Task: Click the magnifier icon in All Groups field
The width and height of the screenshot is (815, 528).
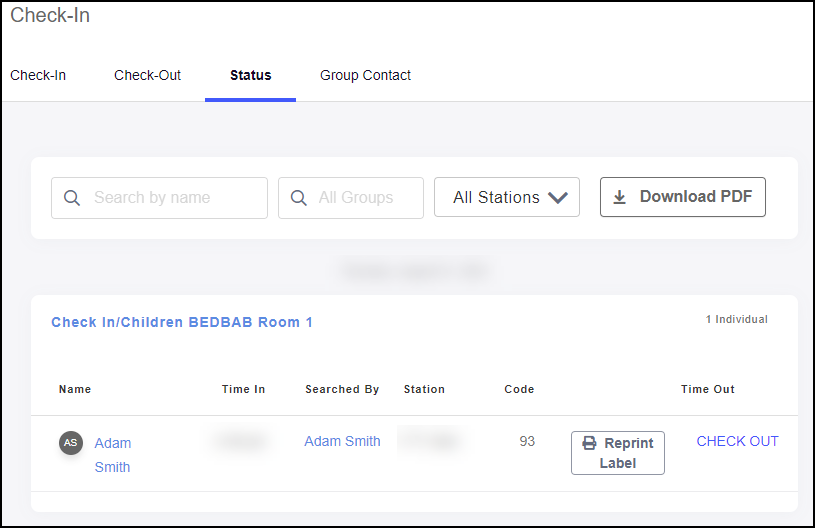Action: tap(298, 198)
